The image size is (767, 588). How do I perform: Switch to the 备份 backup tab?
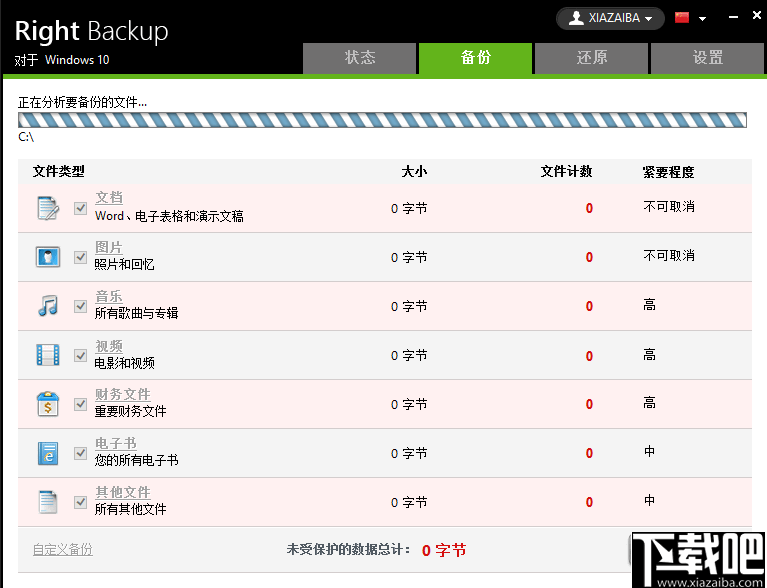point(475,58)
